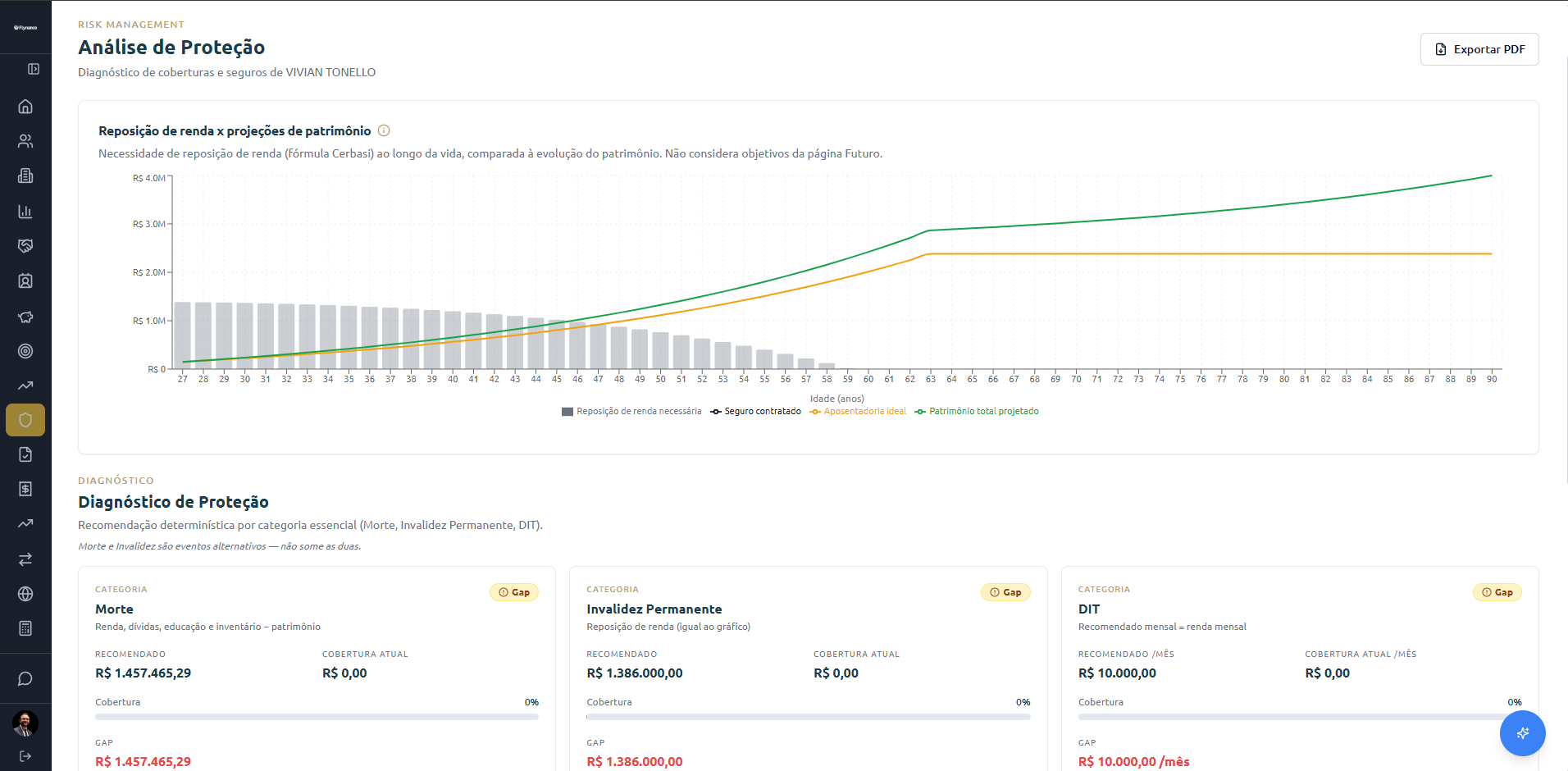The width and height of the screenshot is (1568, 771).
Task: Toggle 'Aposentadoria ideal' legend series
Action: pos(858,412)
